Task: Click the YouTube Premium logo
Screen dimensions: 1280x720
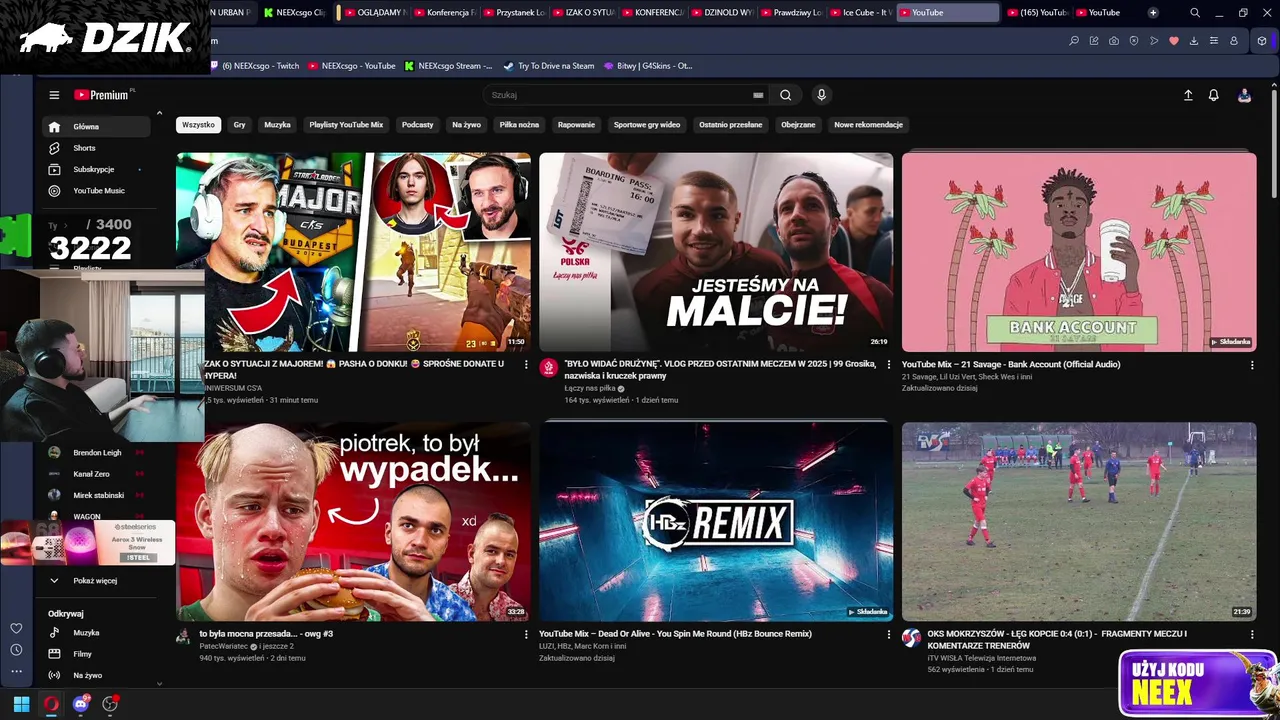Action: click(x=104, y=95)
